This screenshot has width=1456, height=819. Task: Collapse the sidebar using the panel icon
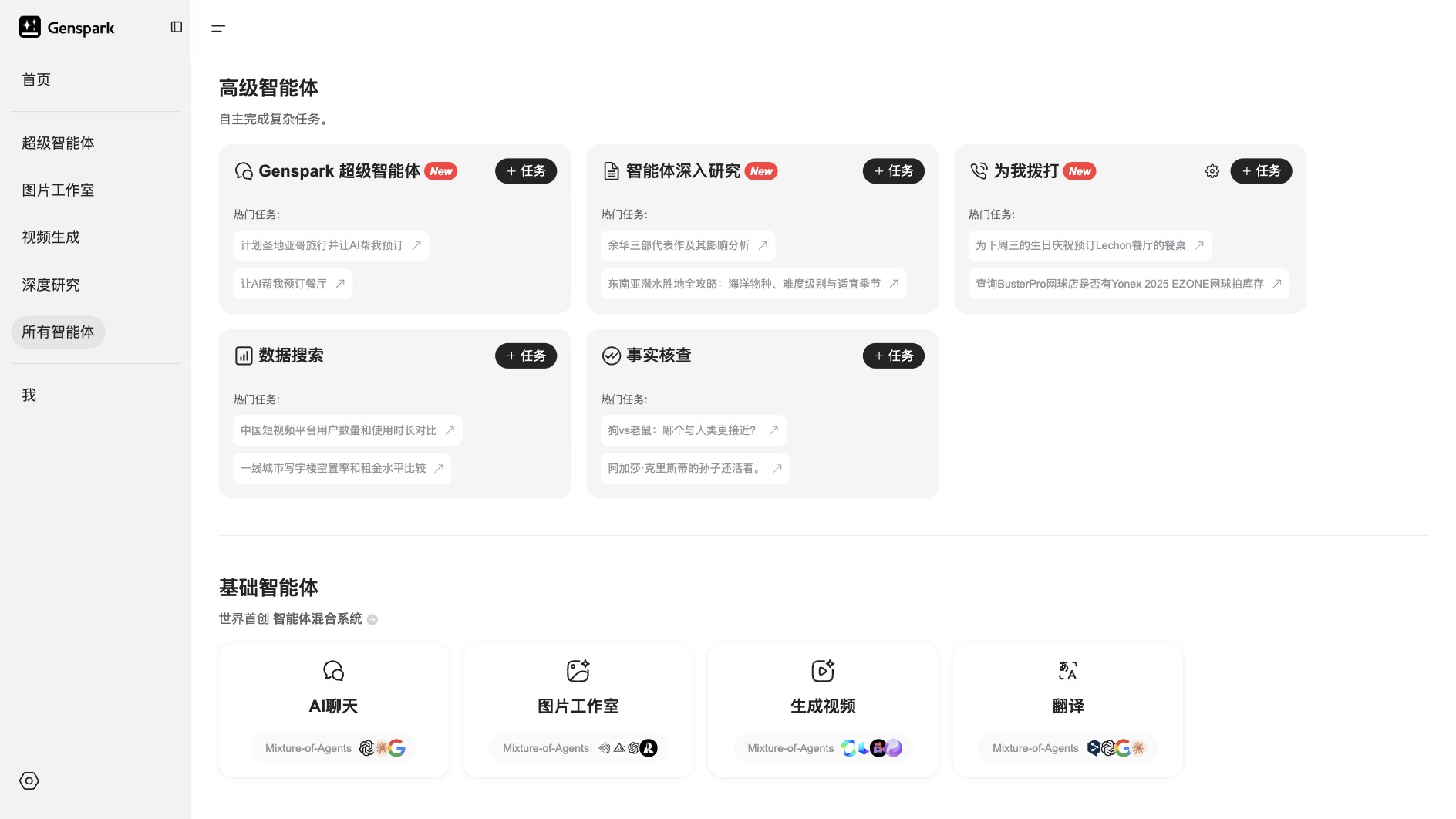177,26
